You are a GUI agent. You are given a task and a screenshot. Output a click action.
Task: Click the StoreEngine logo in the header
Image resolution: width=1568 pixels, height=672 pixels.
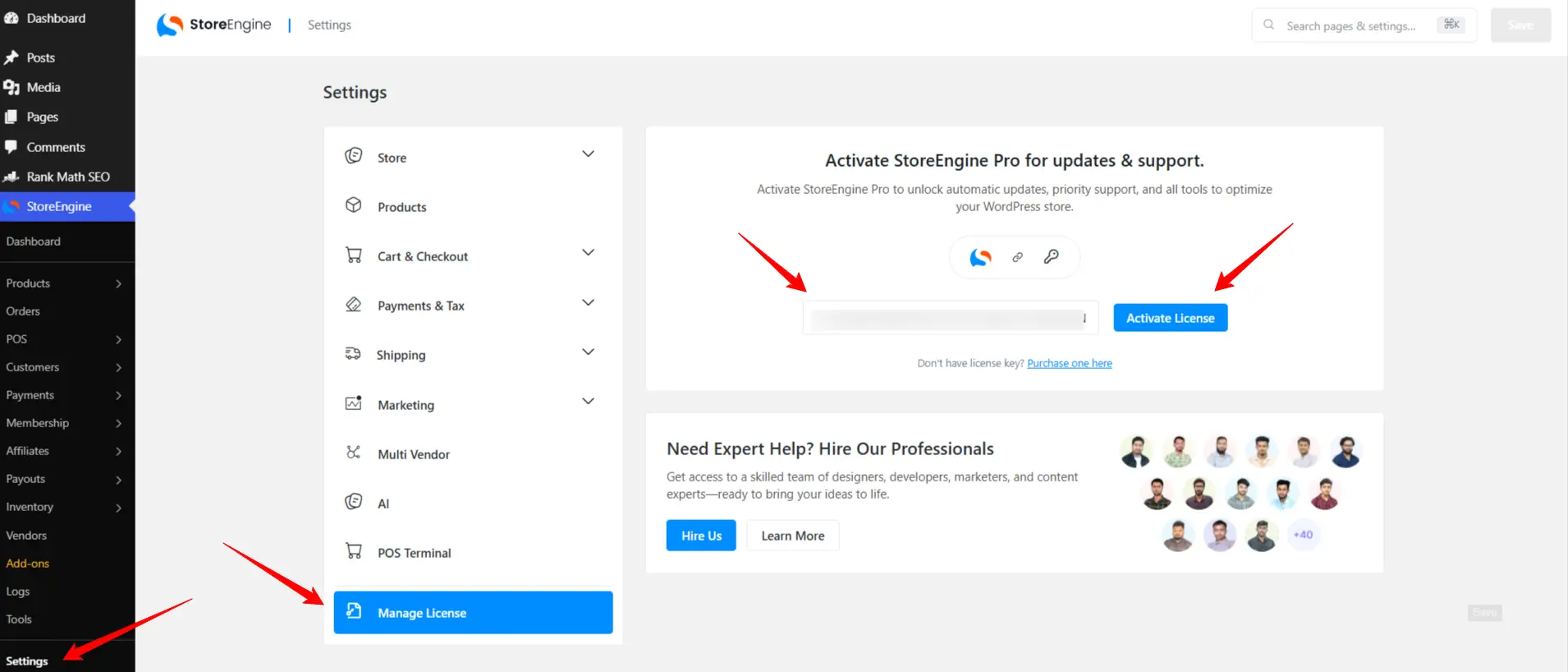(213, 25)
